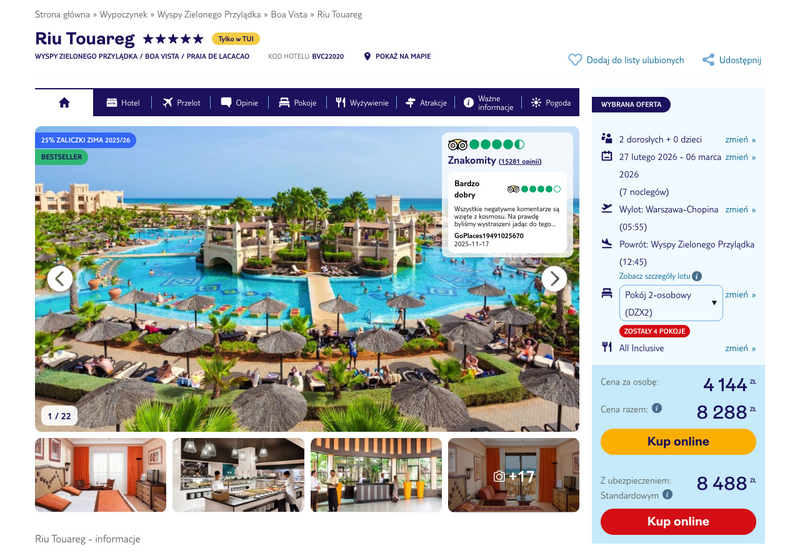Viewport: 800px width, 553px height.
Task: Show next photo with right arrow
Action: click(x=554, y=279)
